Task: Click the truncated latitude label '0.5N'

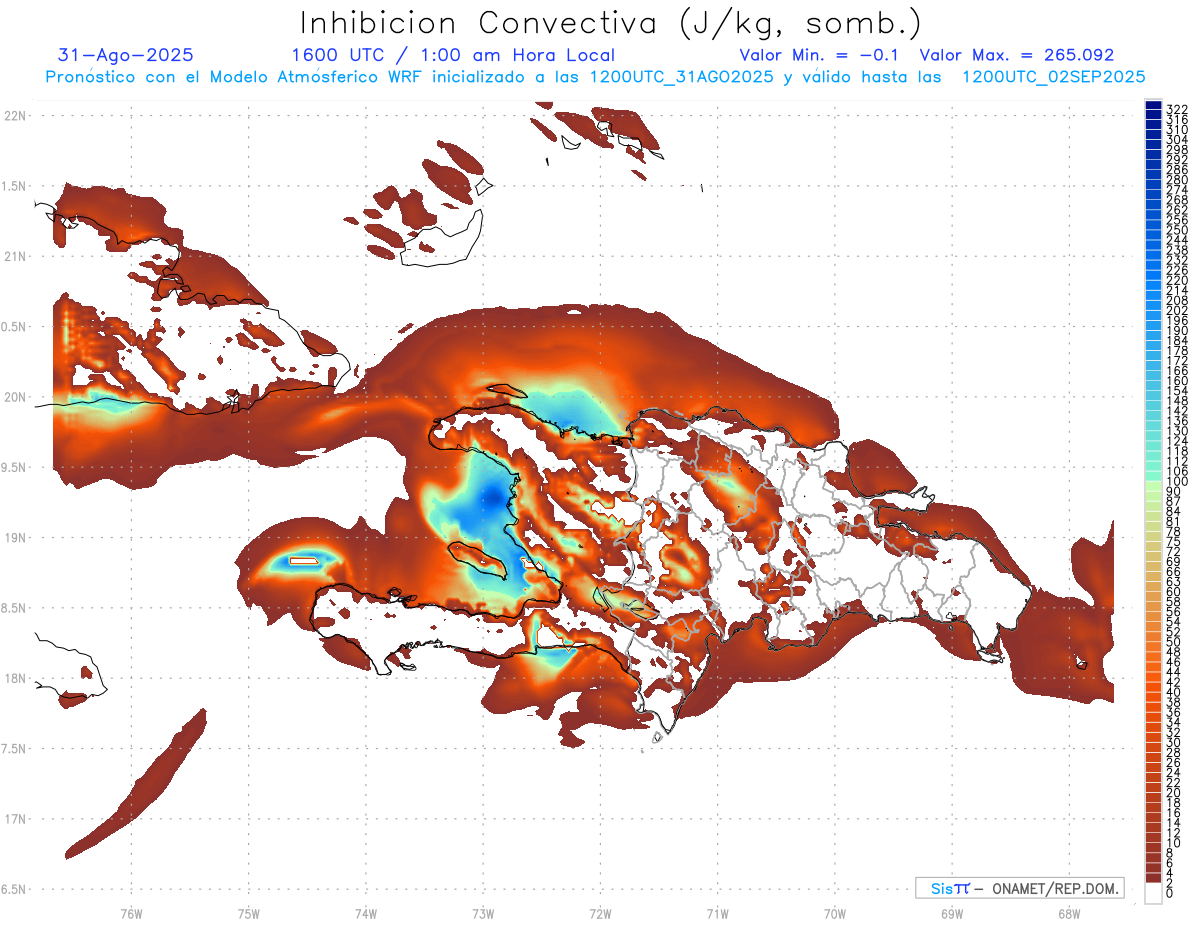Action: [13, 327]
